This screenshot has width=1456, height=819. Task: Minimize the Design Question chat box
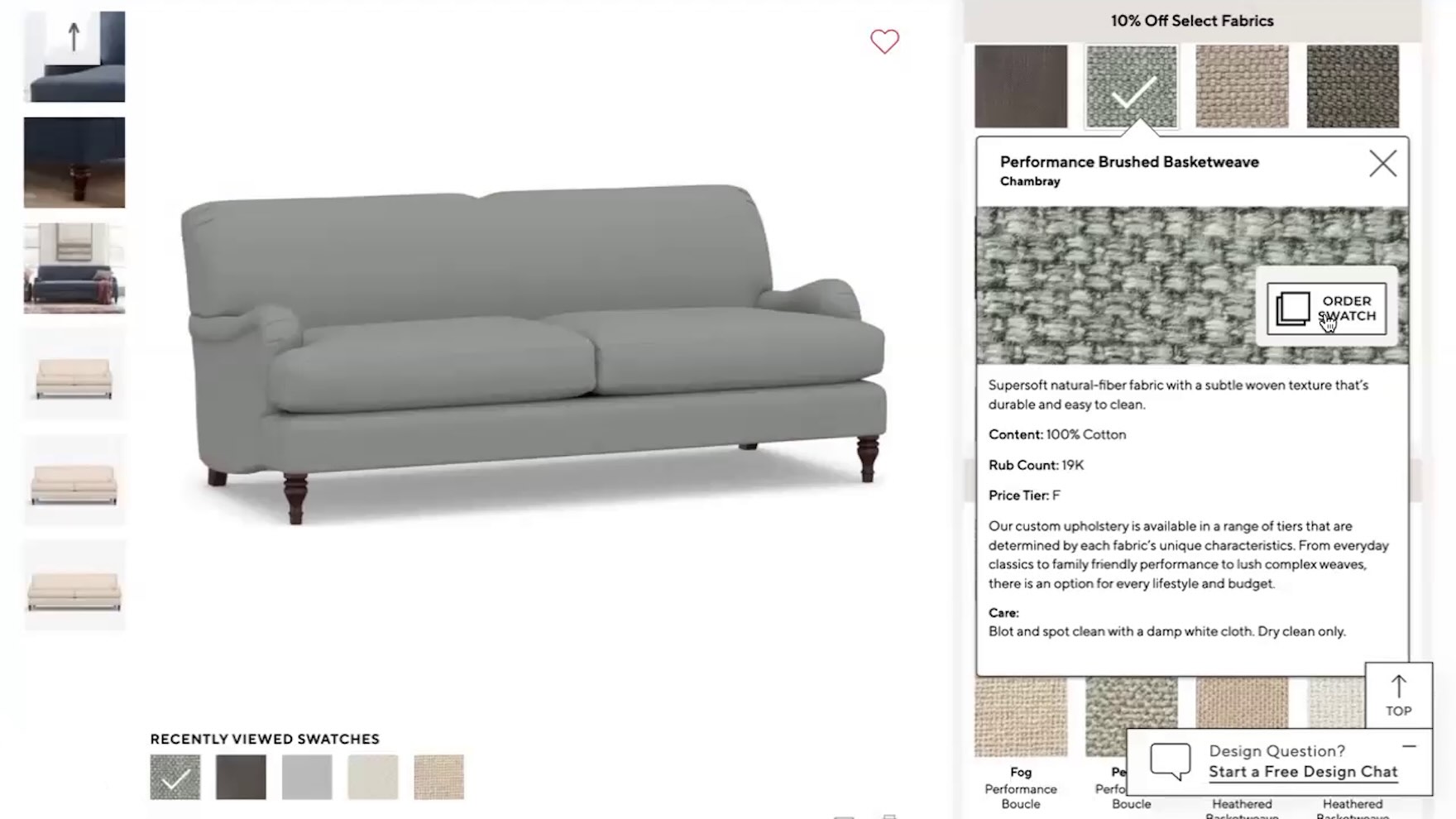tap(1409, 746)
